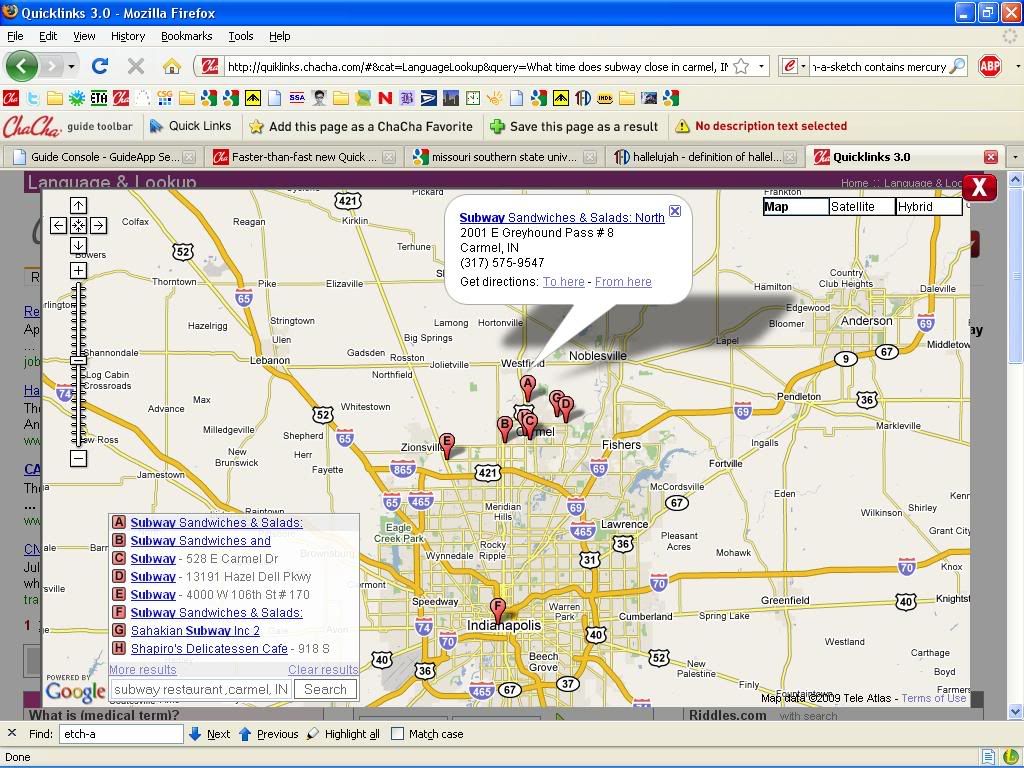Open the face photo bookmark icon
This screenshot has height=768, width=1024.
pos(319,98)
